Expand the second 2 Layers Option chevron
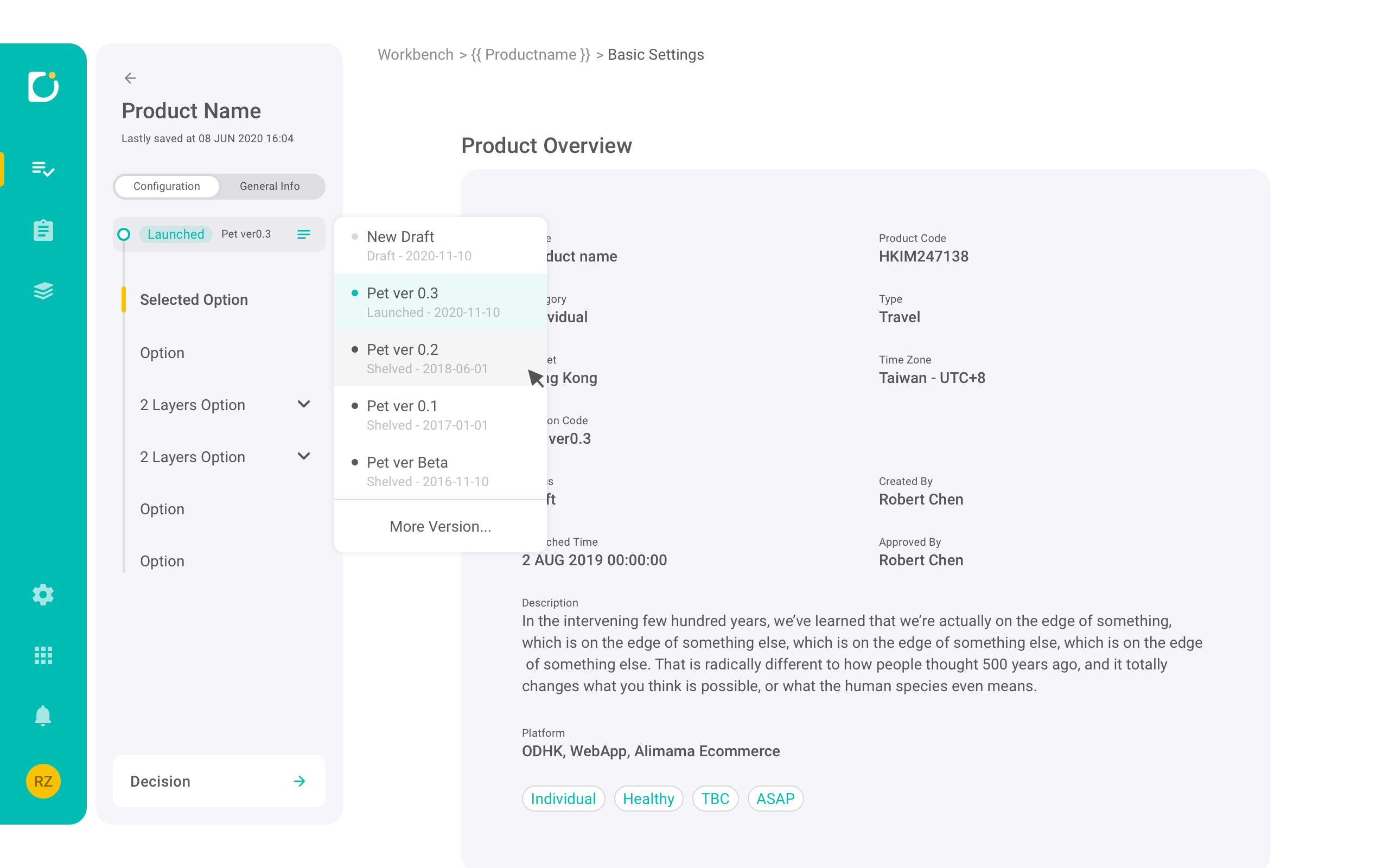 click(x=304, y=456)
